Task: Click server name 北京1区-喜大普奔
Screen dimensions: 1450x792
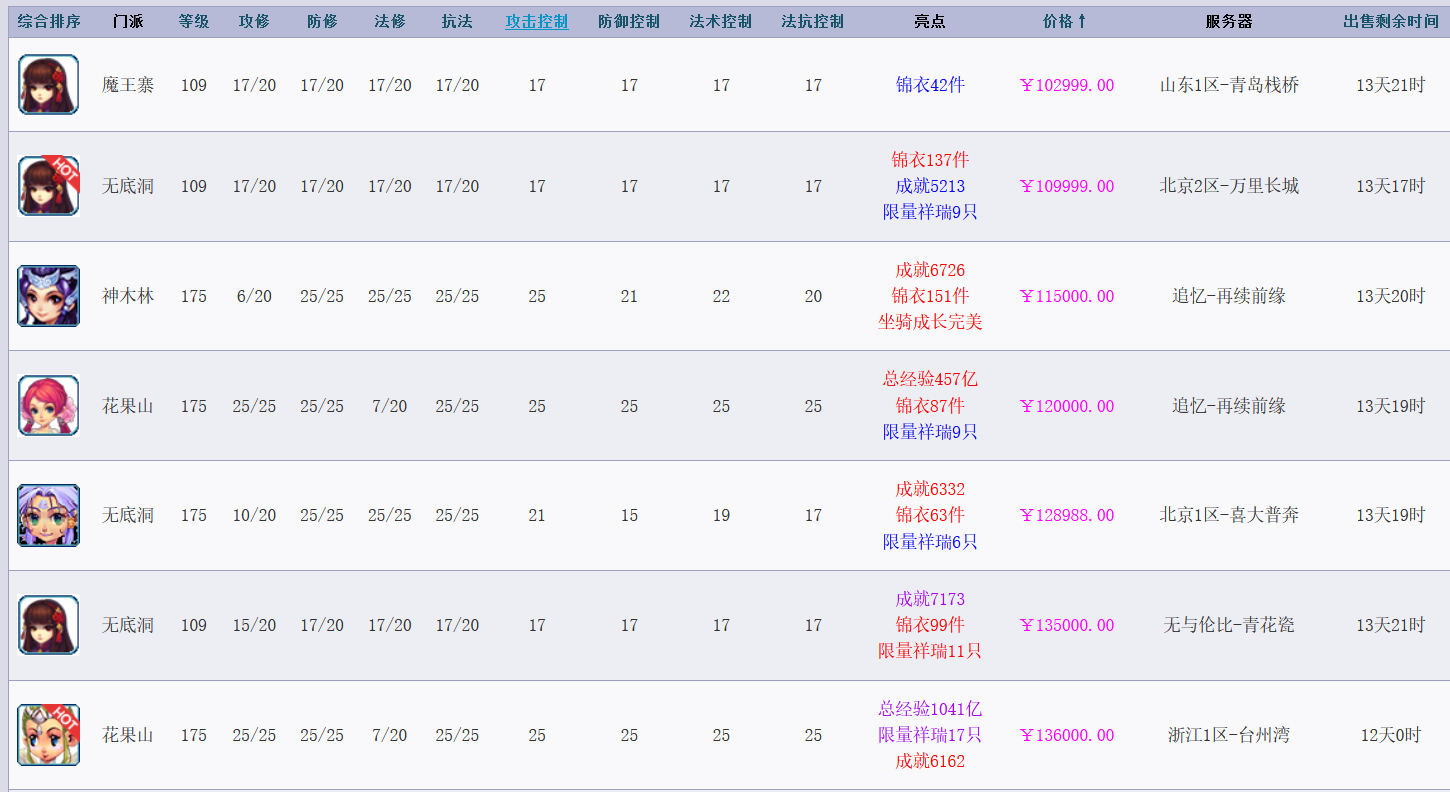Action: [1228, 516]
